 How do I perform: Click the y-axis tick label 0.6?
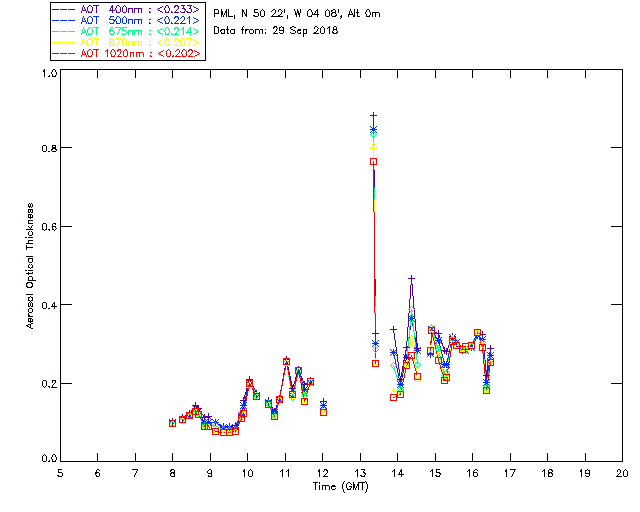pos(49,226)
